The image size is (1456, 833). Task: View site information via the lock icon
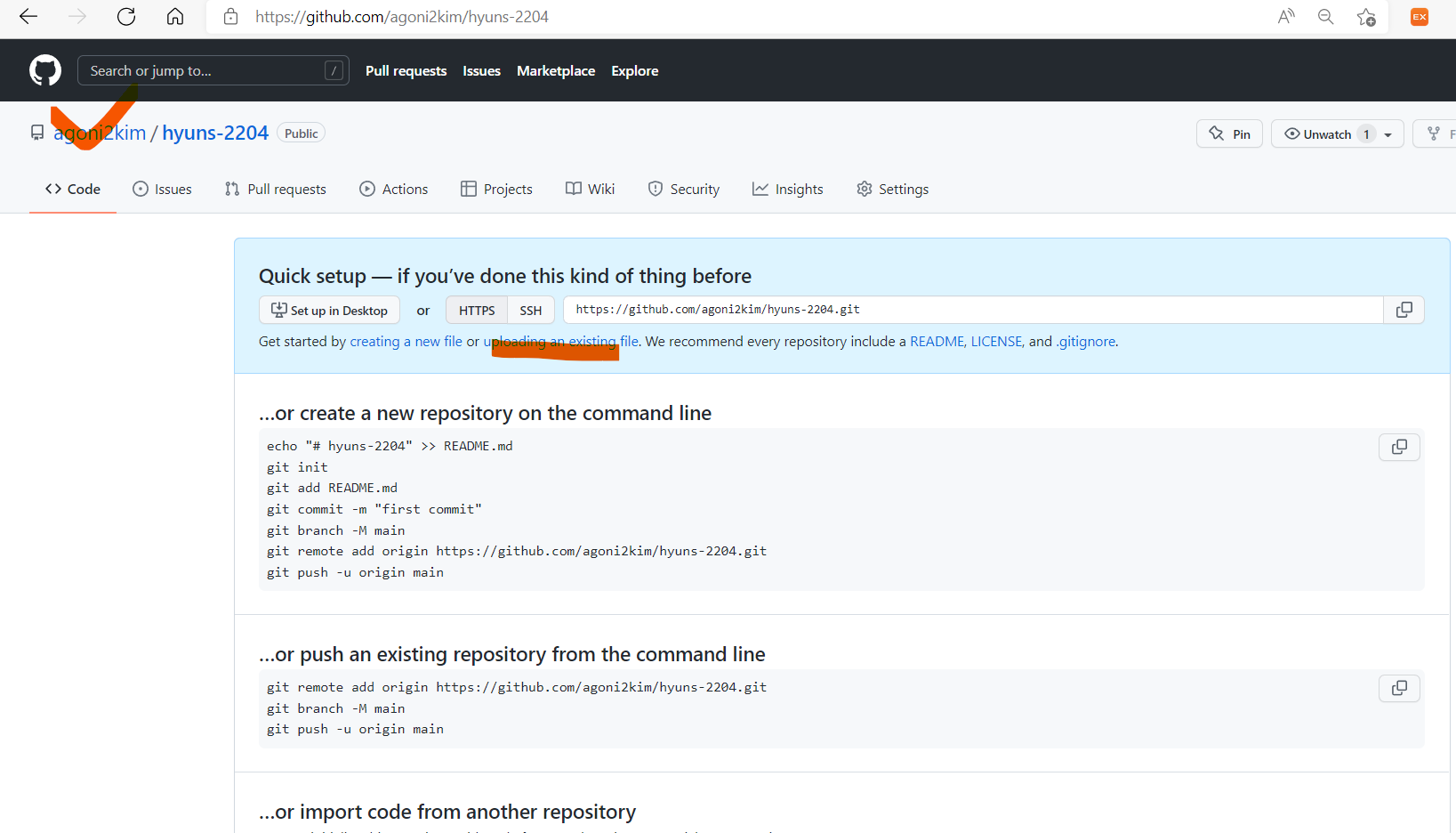pyautogui.click(x=231, y=16)
